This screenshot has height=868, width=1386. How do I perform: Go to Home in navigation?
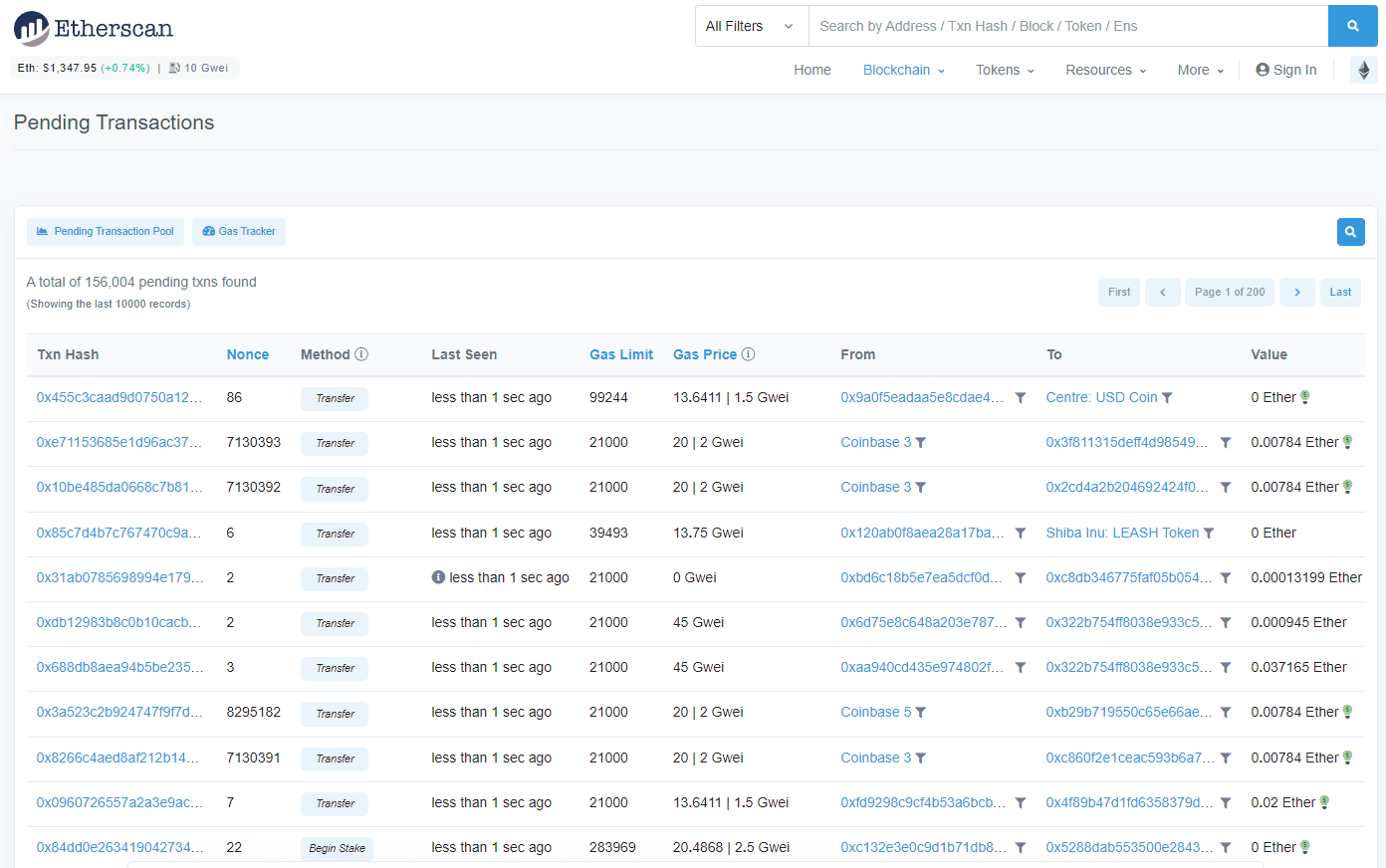(811, 70)
